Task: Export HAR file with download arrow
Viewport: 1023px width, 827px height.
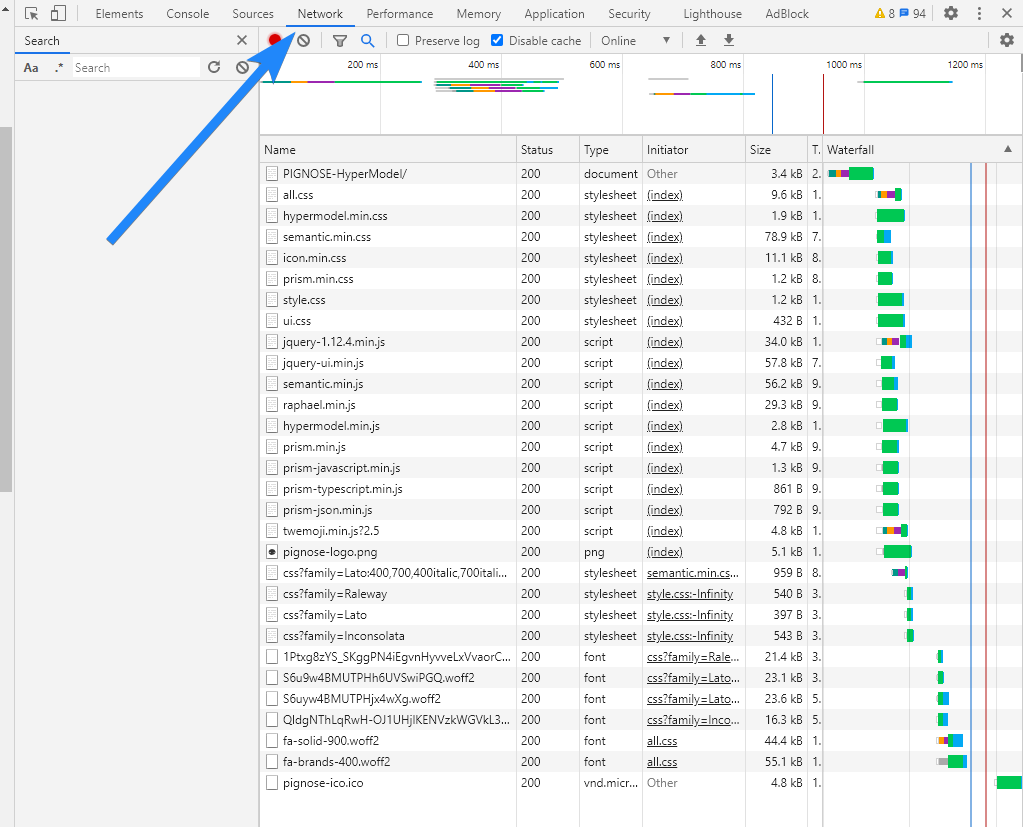Action: [x=729, y=40]
